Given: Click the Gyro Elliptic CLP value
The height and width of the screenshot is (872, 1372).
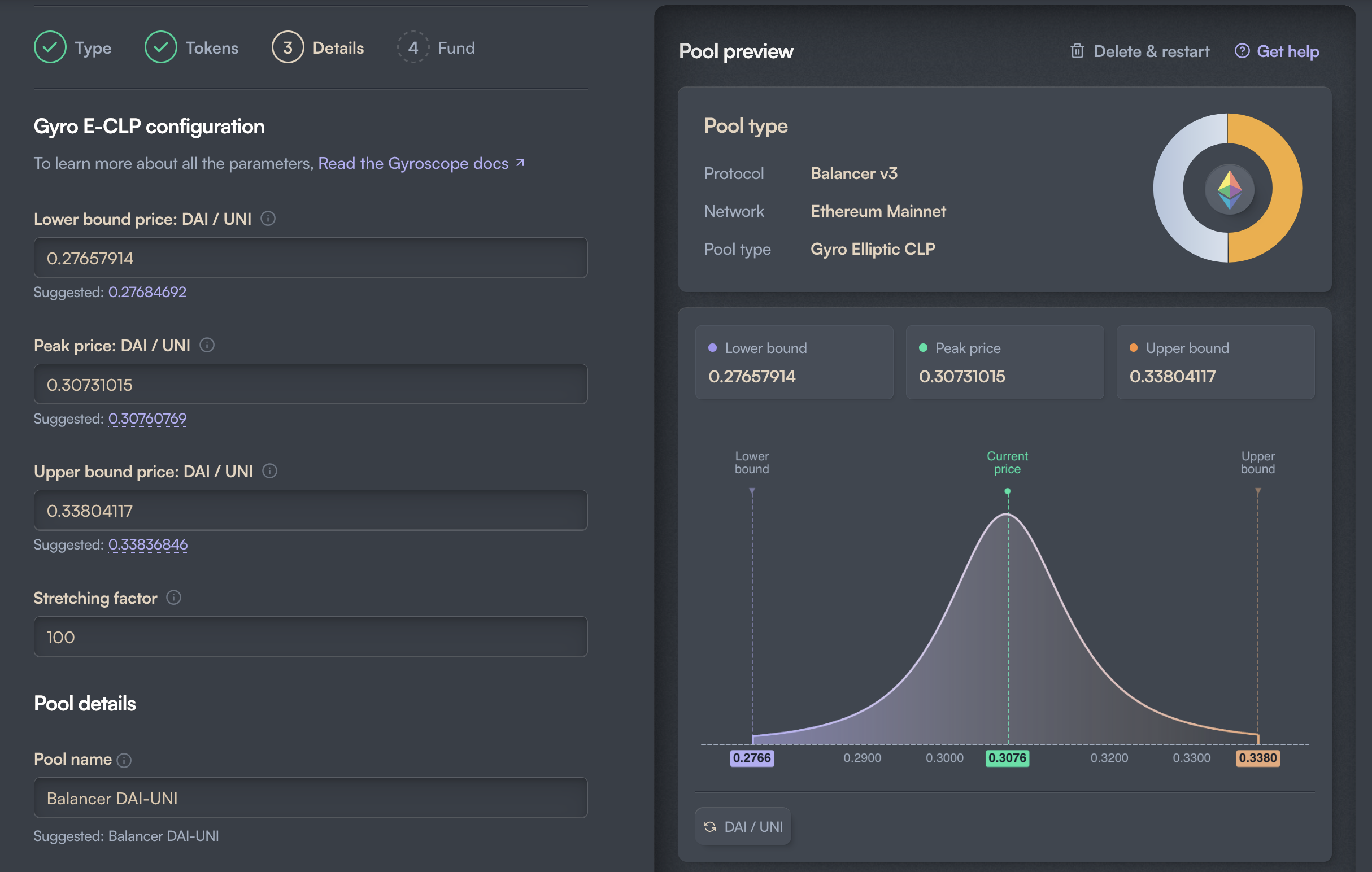Looking at the screenshot, I should pyautogui.click(x=873, y=250).
